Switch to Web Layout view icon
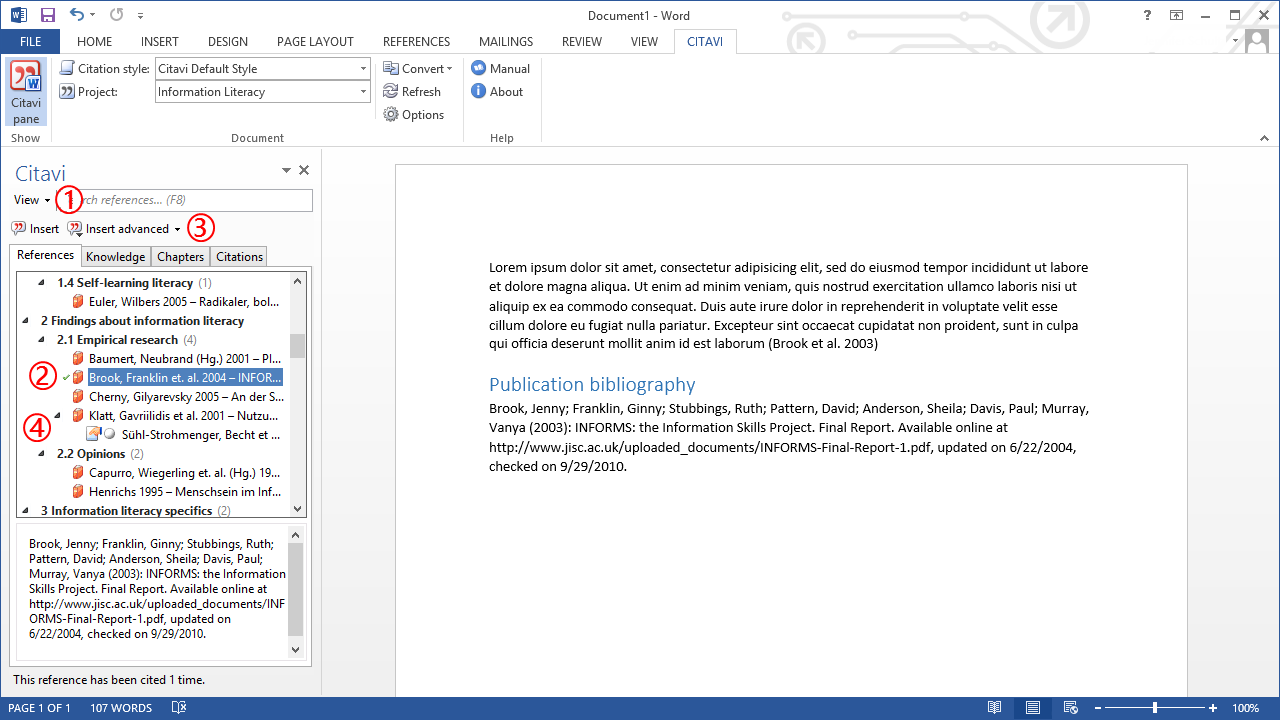The width and height of the screenshot is (1280, 720). tap(1071, 708)
